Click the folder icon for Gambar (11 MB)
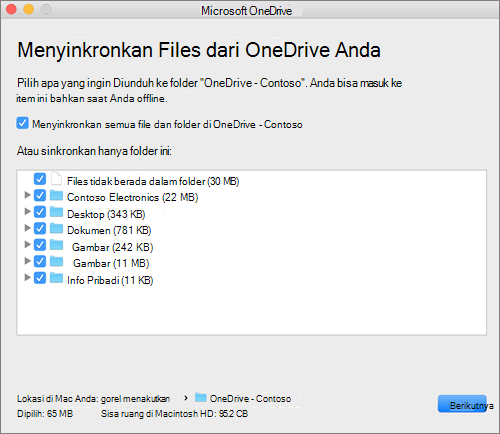The height and width of the screenshot is (434, 500). [x=56, y=261]
